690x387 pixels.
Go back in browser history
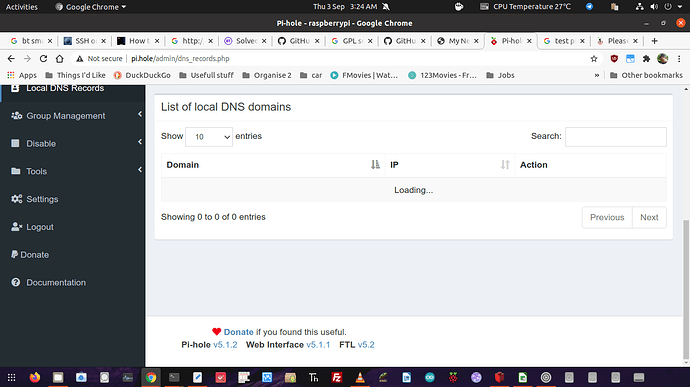point(11,59)
